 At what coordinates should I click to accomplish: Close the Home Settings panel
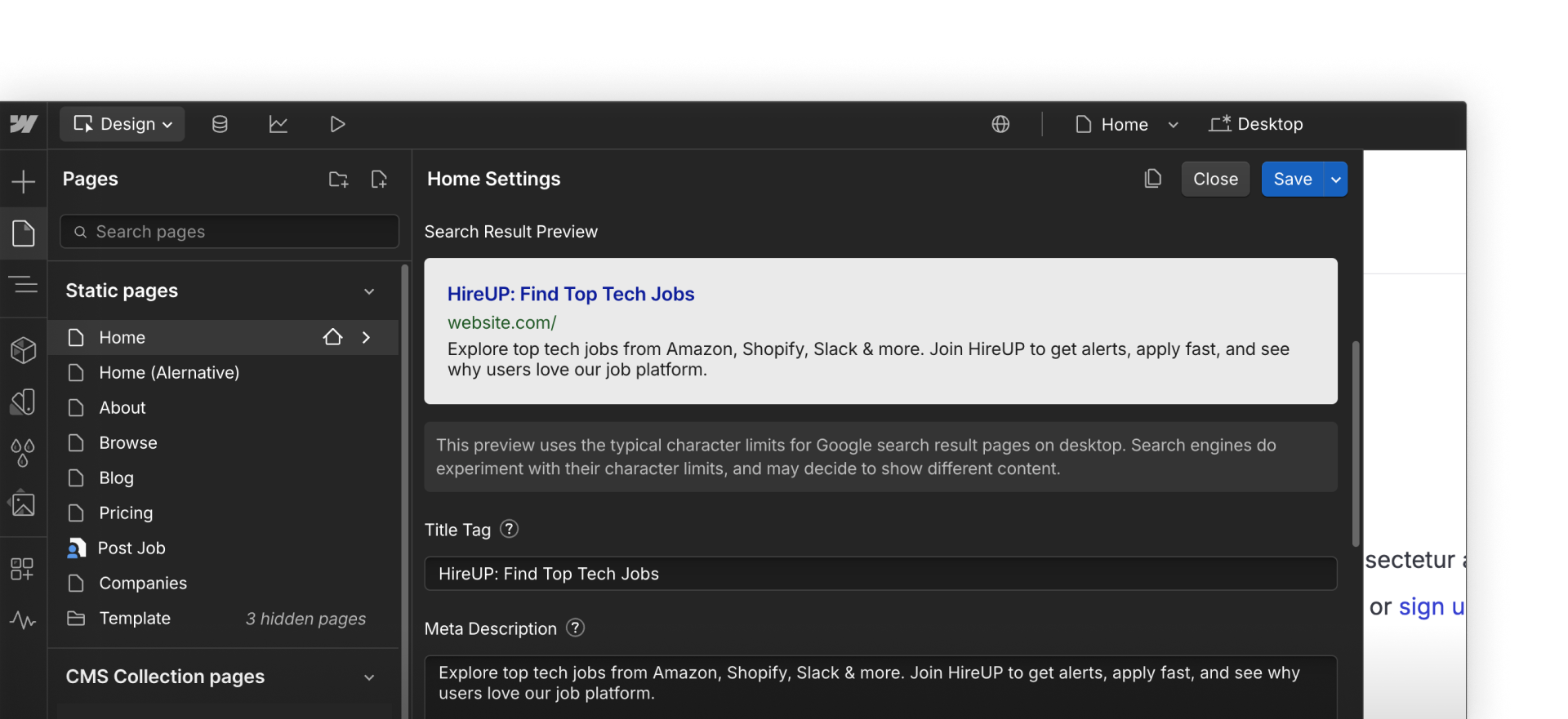tap(1215, 179)
